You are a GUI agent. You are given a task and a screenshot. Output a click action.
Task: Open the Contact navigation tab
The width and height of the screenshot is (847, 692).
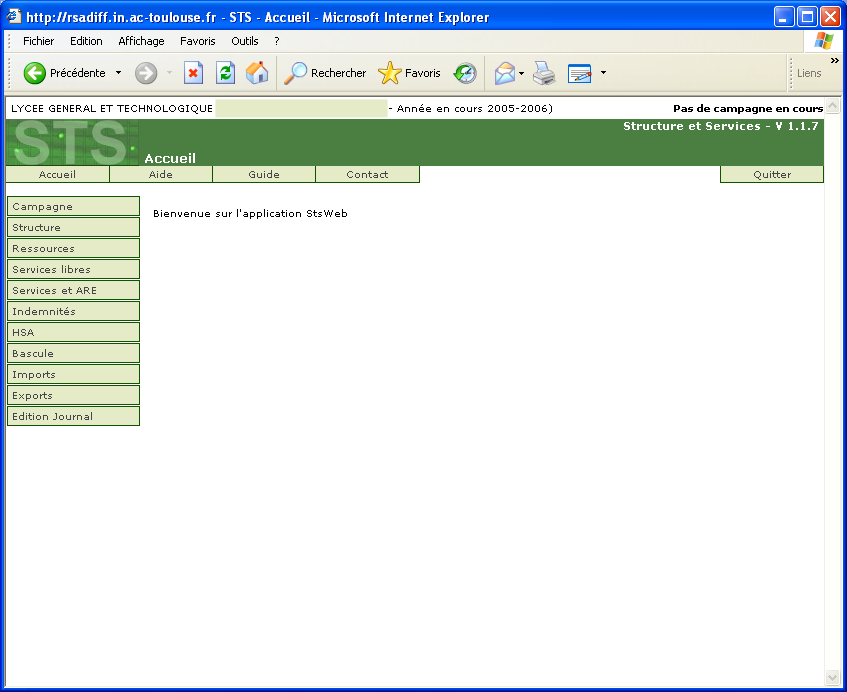click(367, 174)
